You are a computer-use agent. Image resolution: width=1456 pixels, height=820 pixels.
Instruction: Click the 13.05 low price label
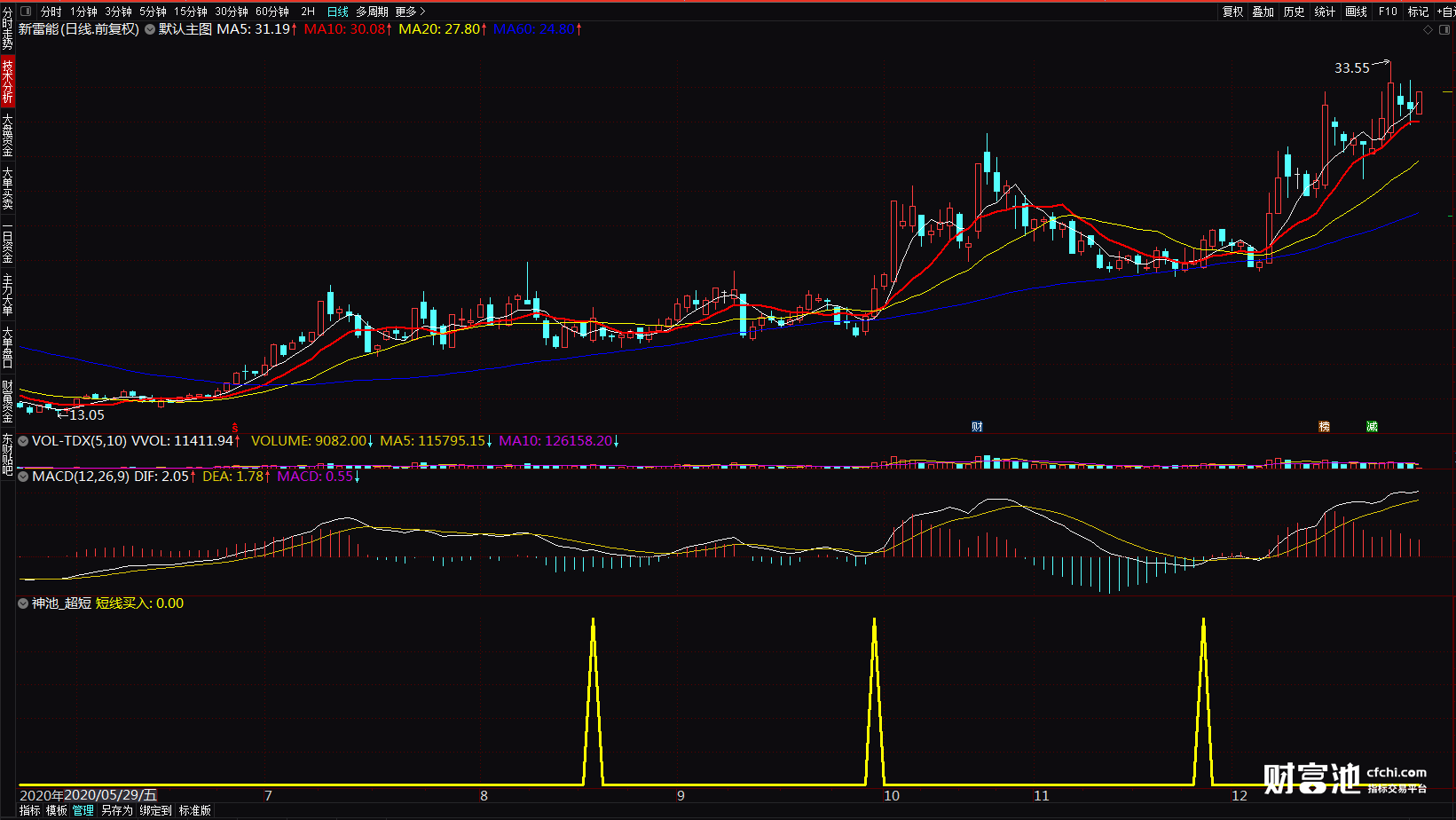pyautogui.click(x=87, y=415)
